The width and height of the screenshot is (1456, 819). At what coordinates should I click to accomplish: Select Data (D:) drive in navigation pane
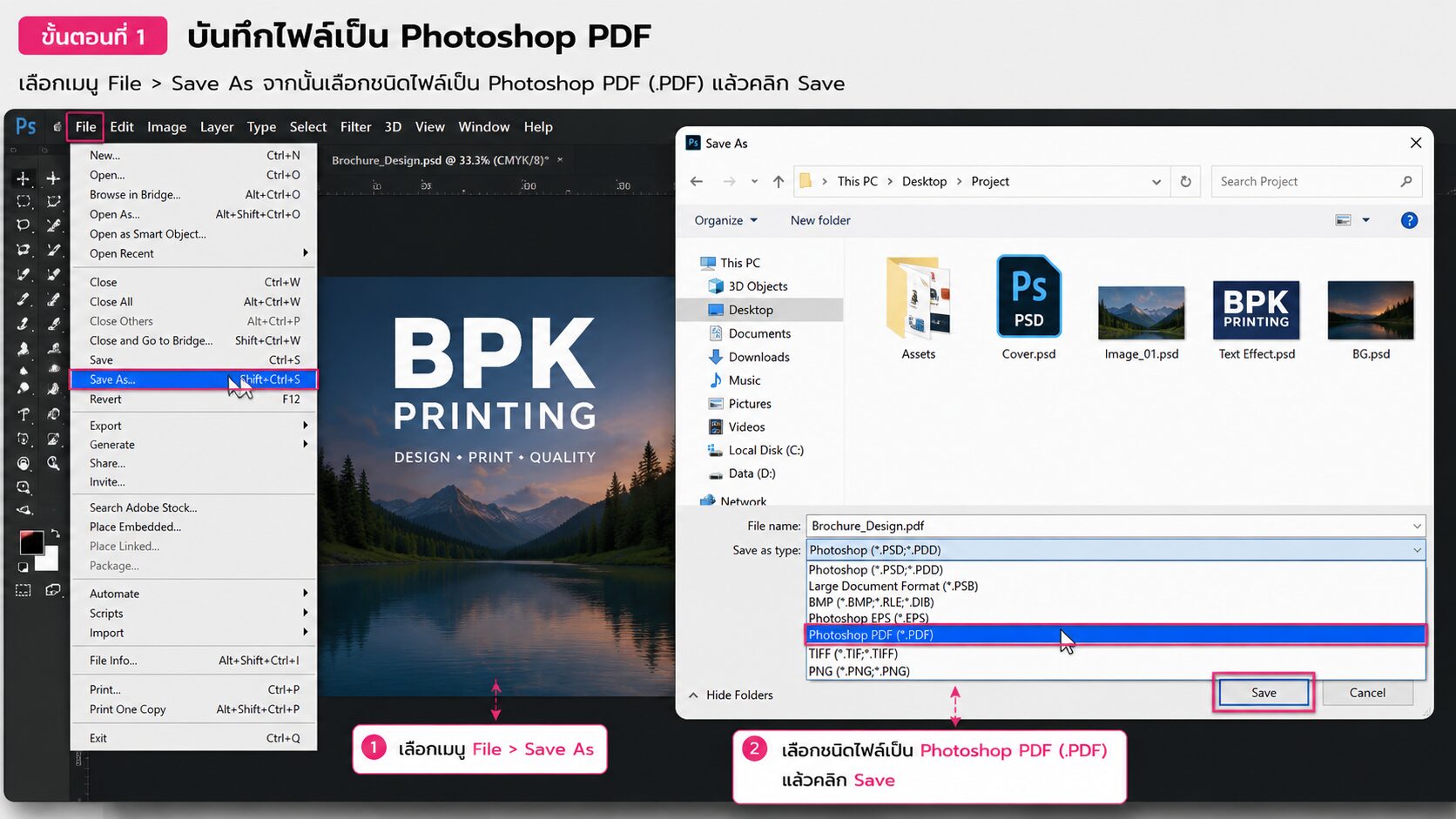click(x=742, y=474)
